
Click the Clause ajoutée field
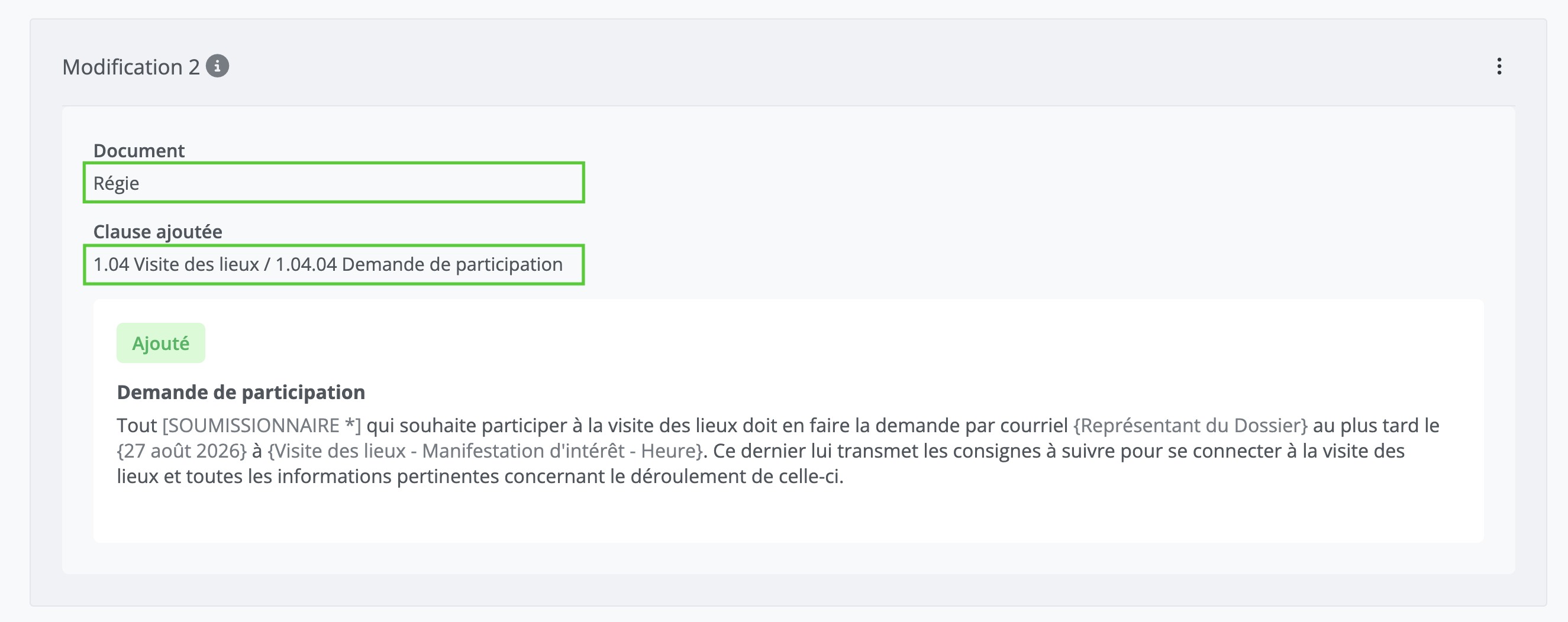point(334,264)
